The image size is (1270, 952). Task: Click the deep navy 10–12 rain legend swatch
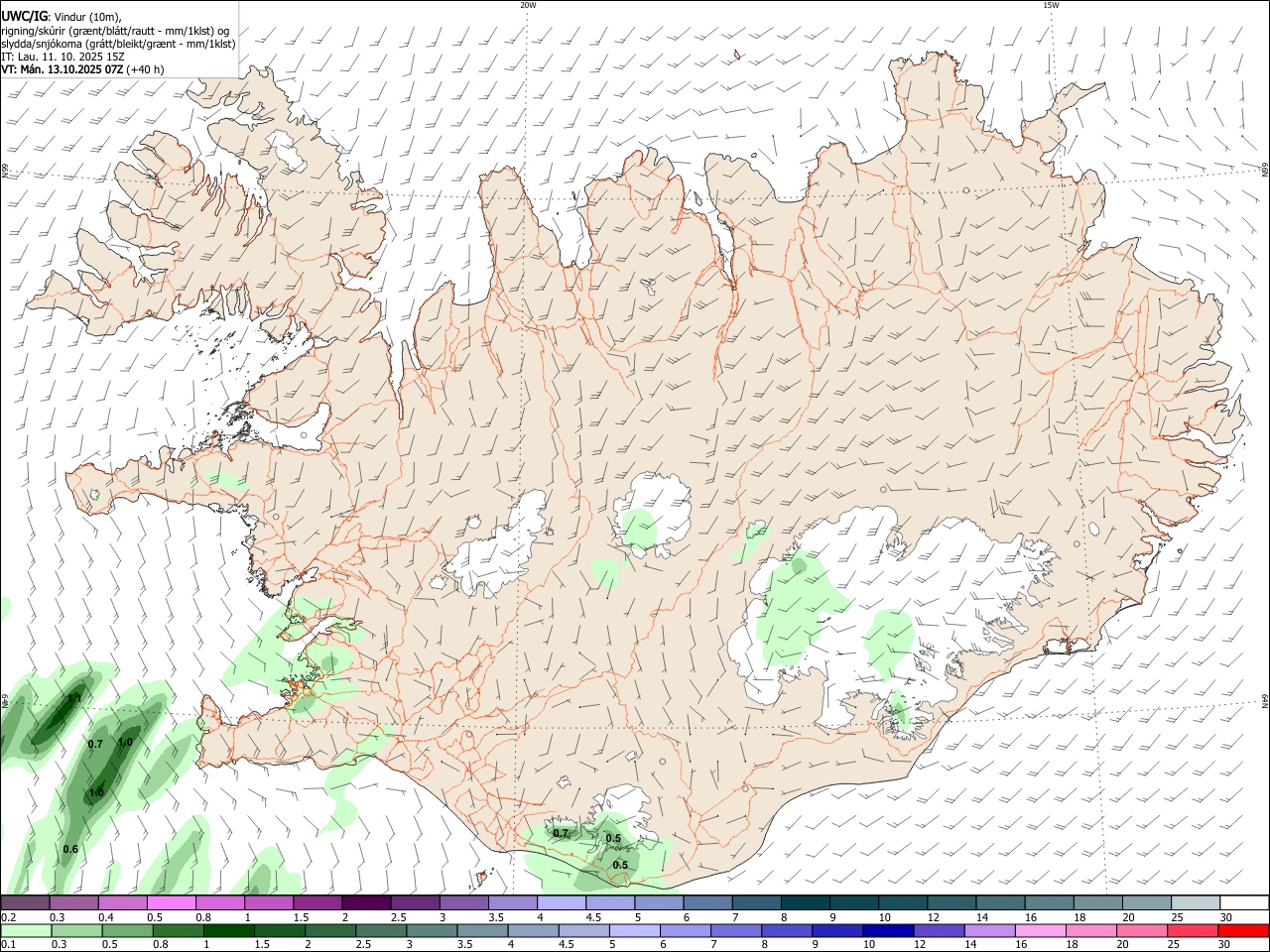[x=886, y=930]
